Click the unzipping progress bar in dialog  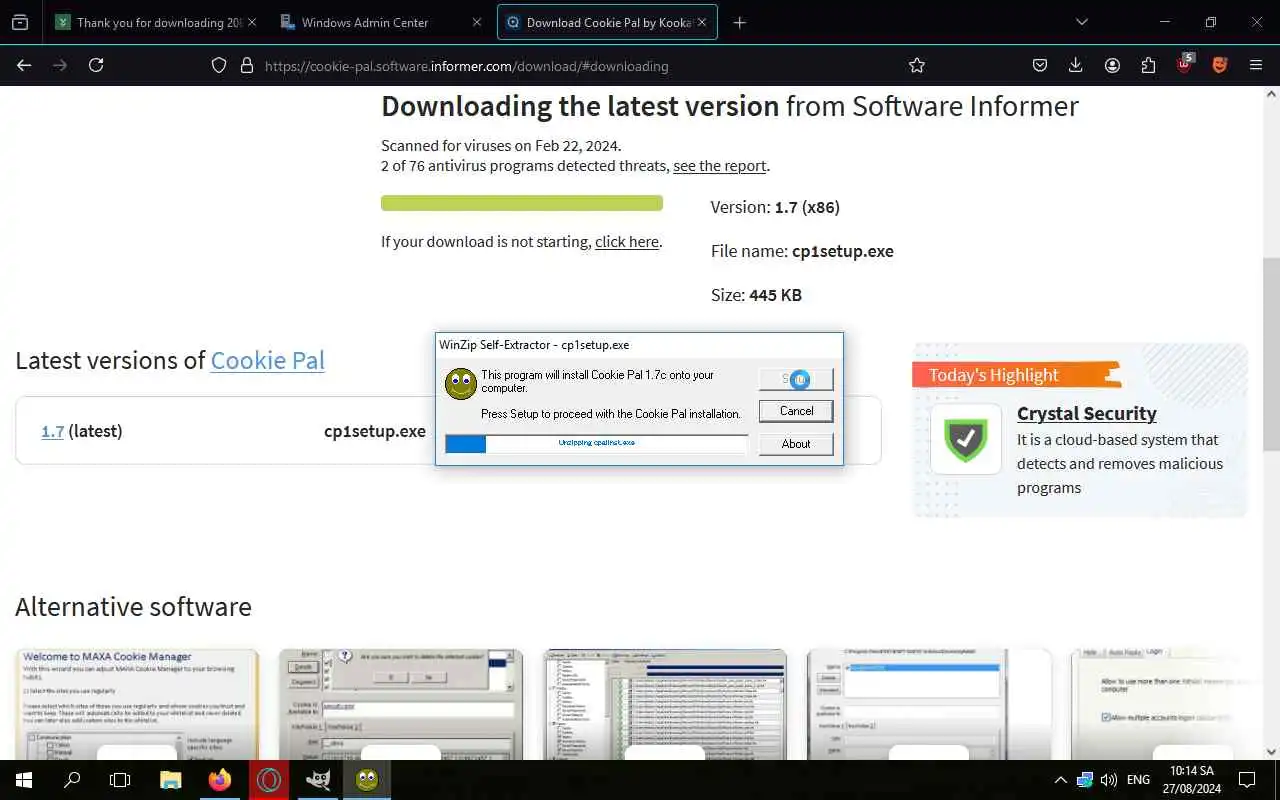[x=596, y=444]
